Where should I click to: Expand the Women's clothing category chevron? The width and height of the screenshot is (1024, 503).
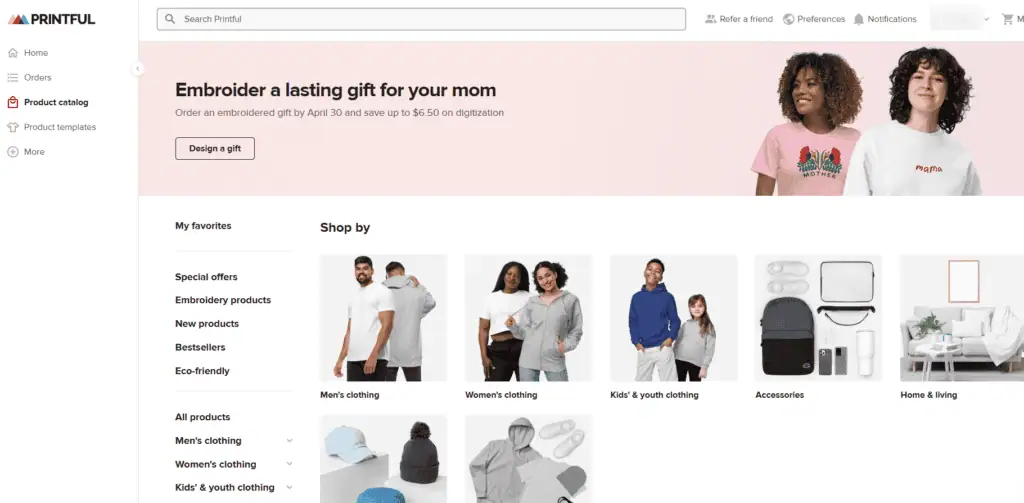289,464
